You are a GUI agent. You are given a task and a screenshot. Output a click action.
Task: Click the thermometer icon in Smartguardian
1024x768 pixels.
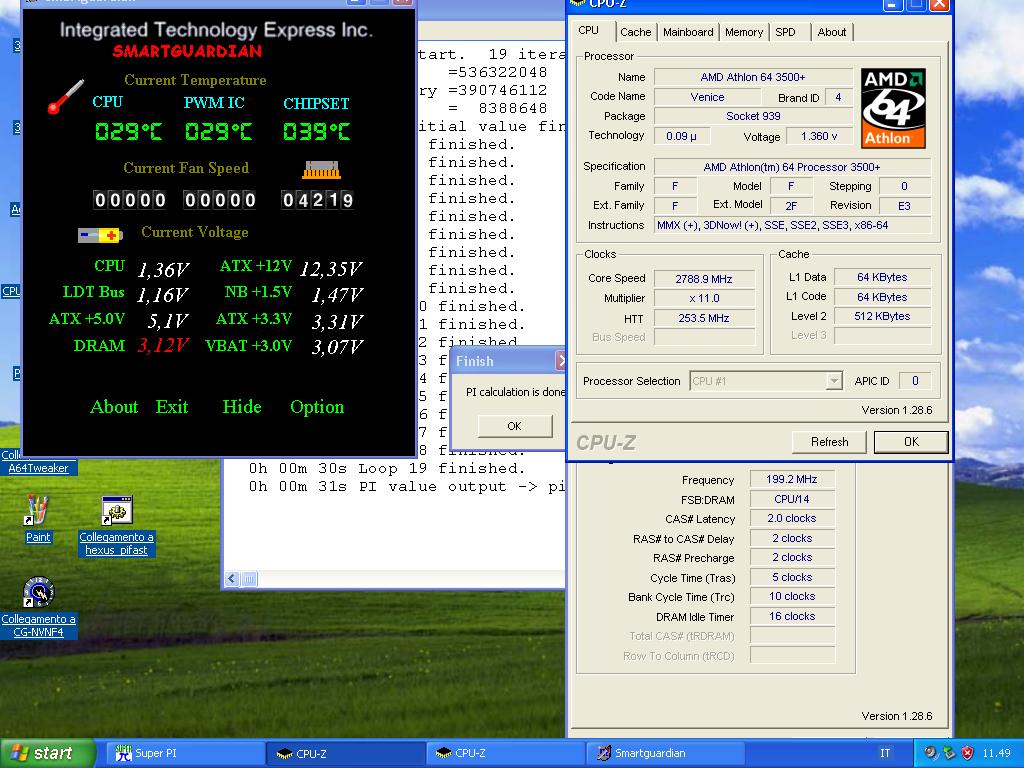tap(66, 97)
